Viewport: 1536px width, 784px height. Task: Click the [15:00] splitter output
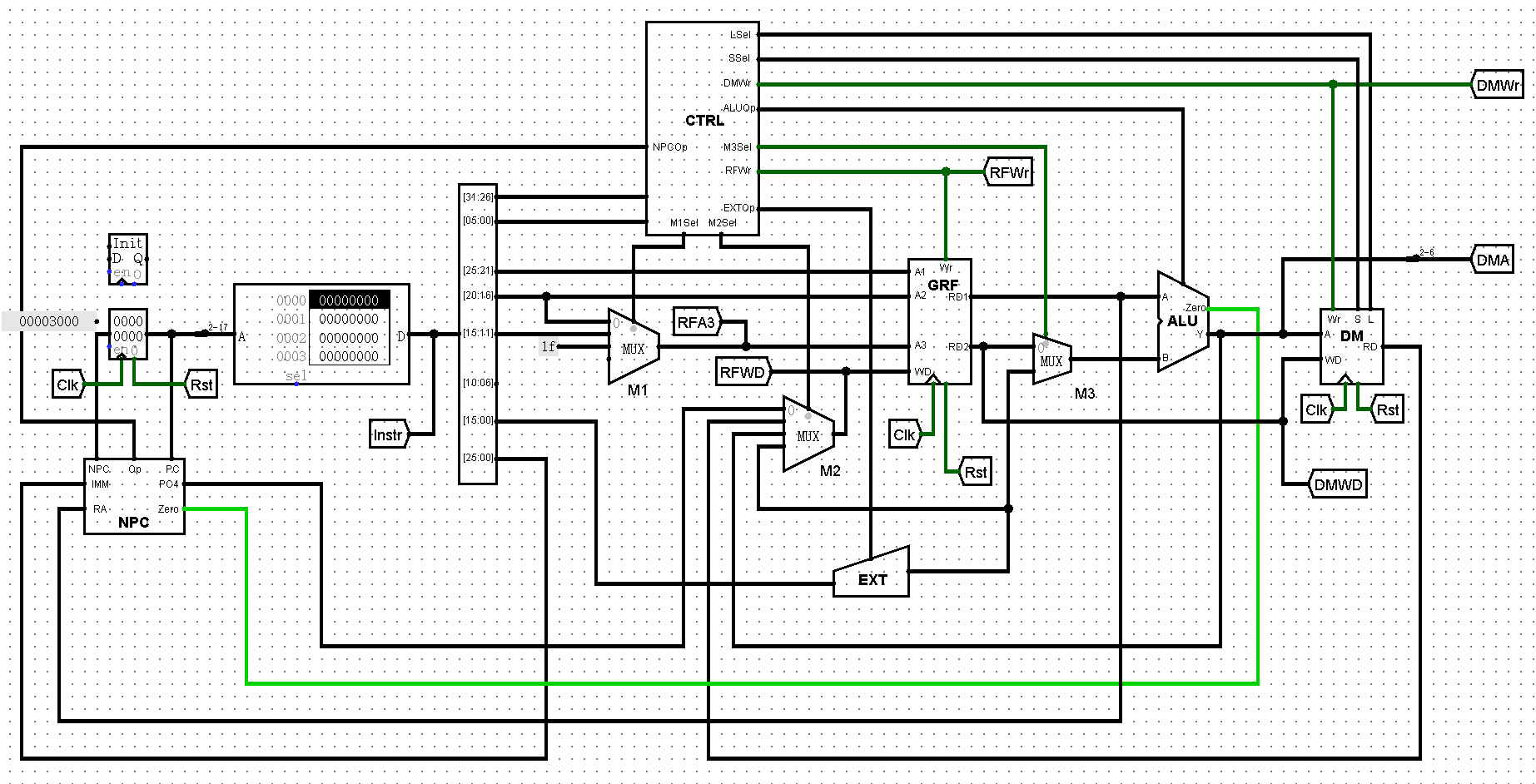(x=479, y=420)
